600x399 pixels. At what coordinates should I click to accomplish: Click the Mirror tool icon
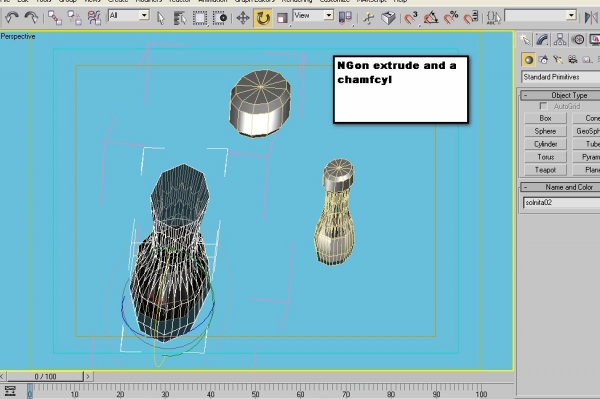pyautogui.click(x=592, y=18)
